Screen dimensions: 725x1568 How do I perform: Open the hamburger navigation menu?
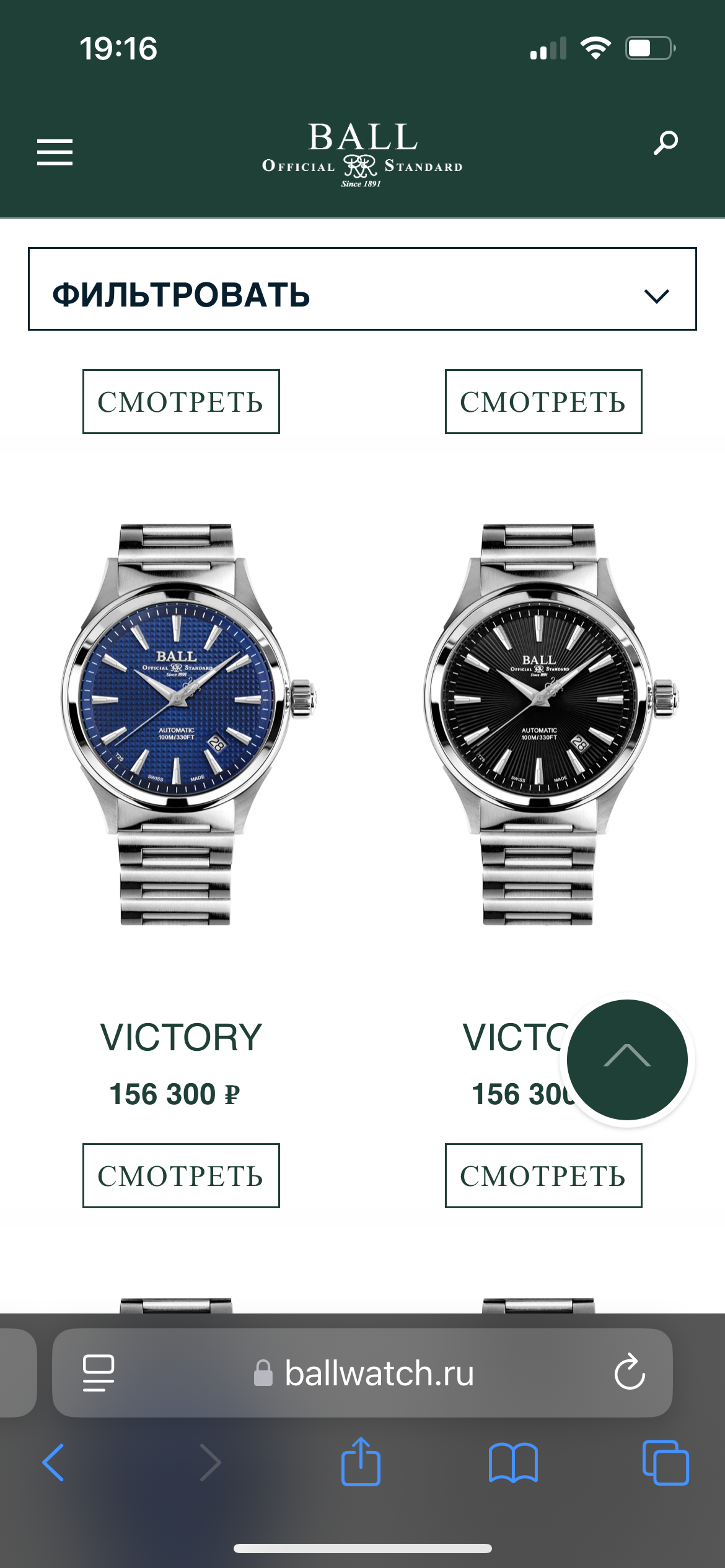(x=55, y=152)
